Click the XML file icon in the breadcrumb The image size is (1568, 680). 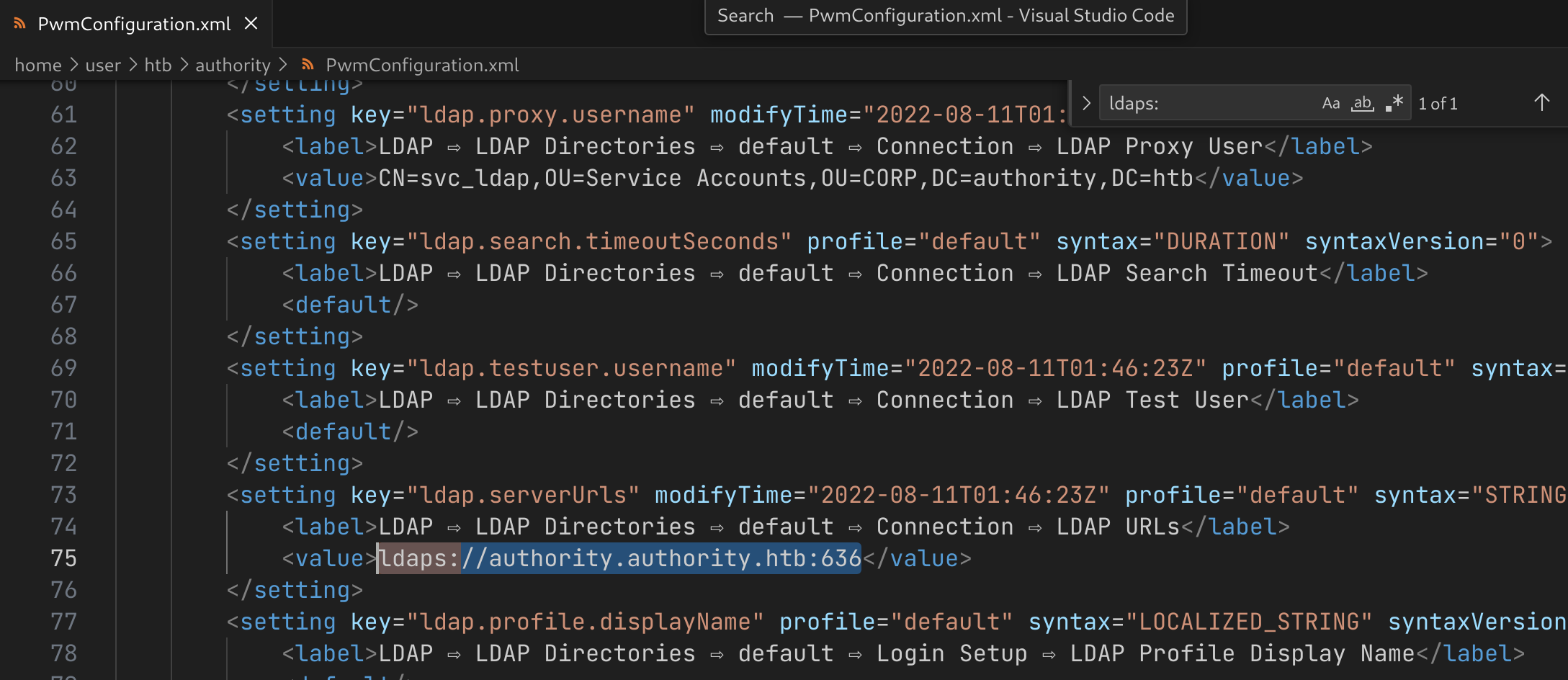(308, 65)
